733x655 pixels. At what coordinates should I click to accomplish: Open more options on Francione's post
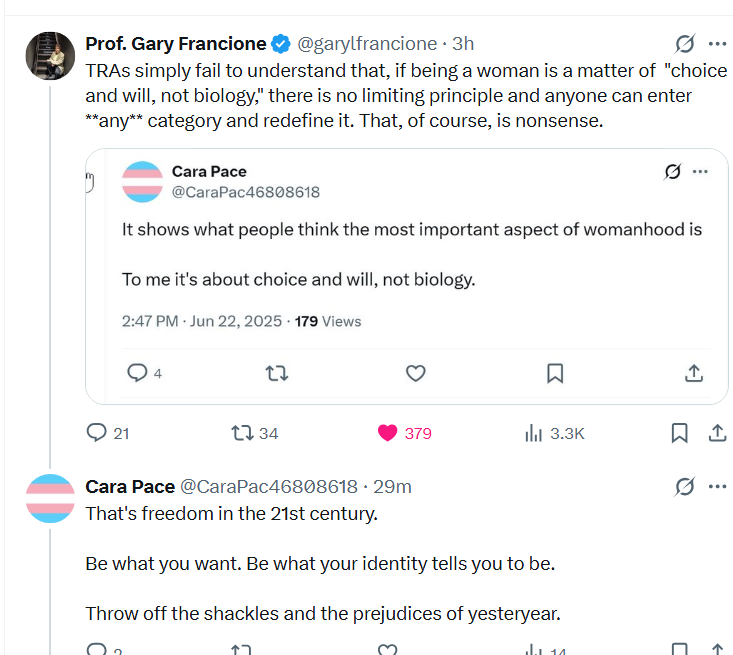point(717,44)
